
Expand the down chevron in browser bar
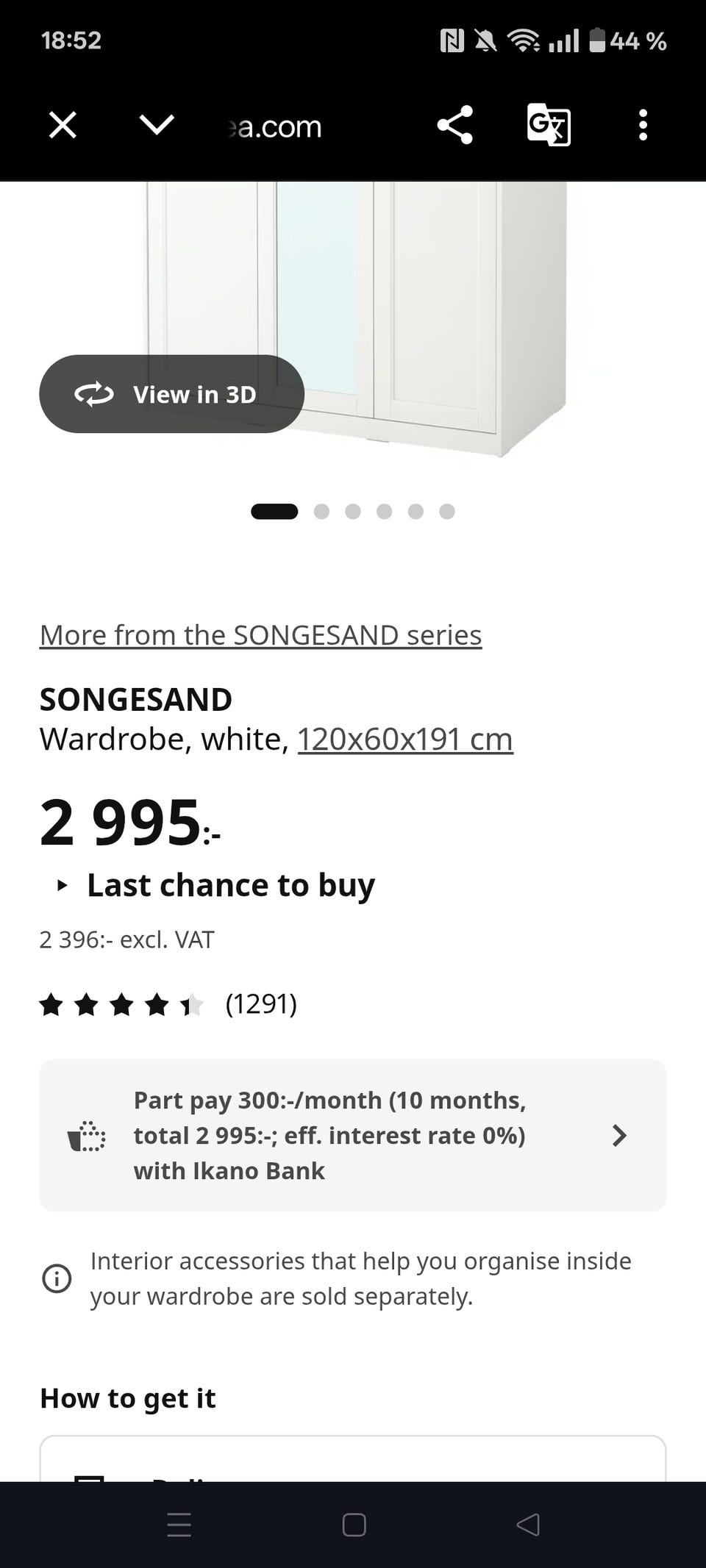(x=157, y=125)
